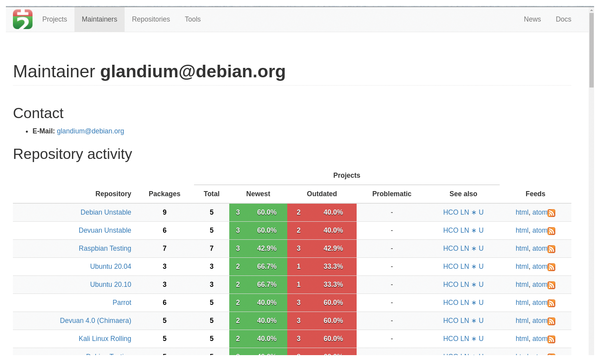The image size is (600, 361).
Task: Open atom feed icon for Raspbian Testing
Action: [551, 249]
